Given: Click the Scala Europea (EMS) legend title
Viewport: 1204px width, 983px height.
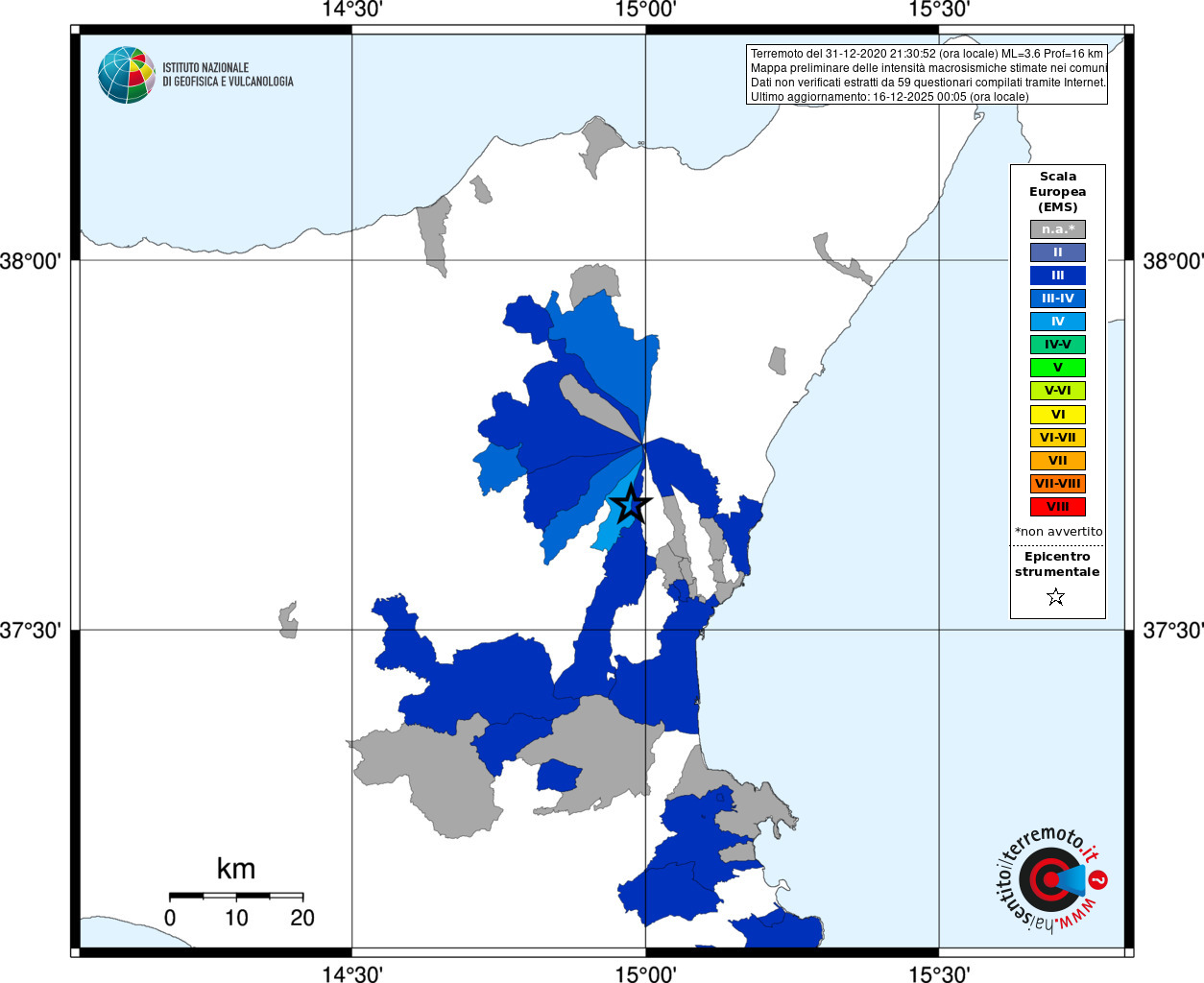Looking at the screenshot, I should point(1058,191).
